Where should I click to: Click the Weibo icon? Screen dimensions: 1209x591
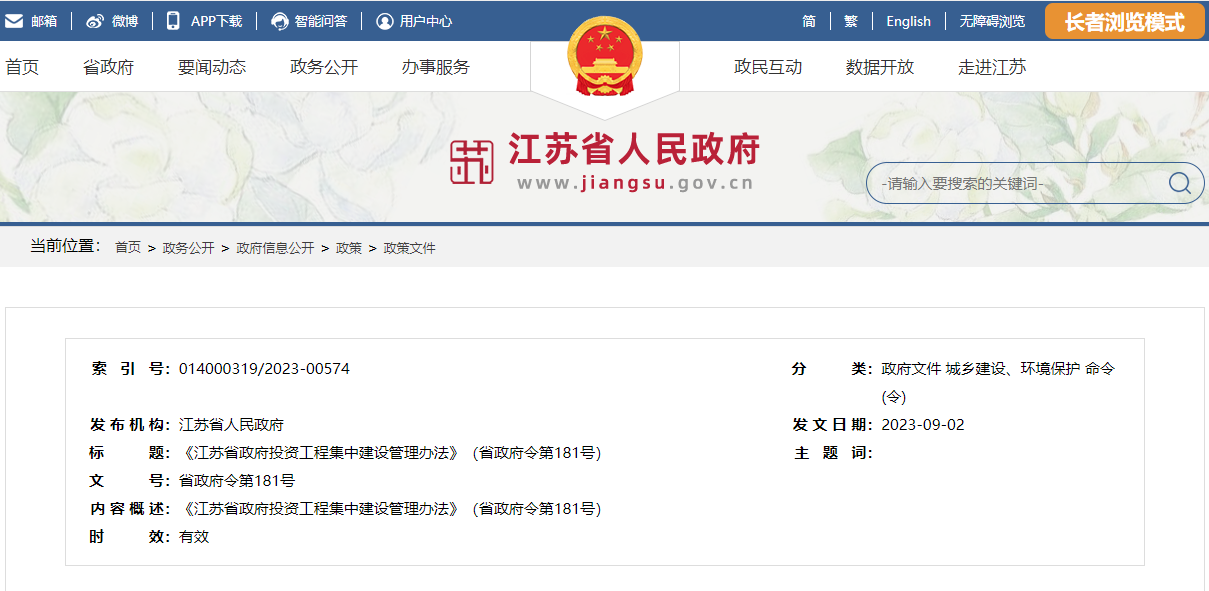point(95,21)
